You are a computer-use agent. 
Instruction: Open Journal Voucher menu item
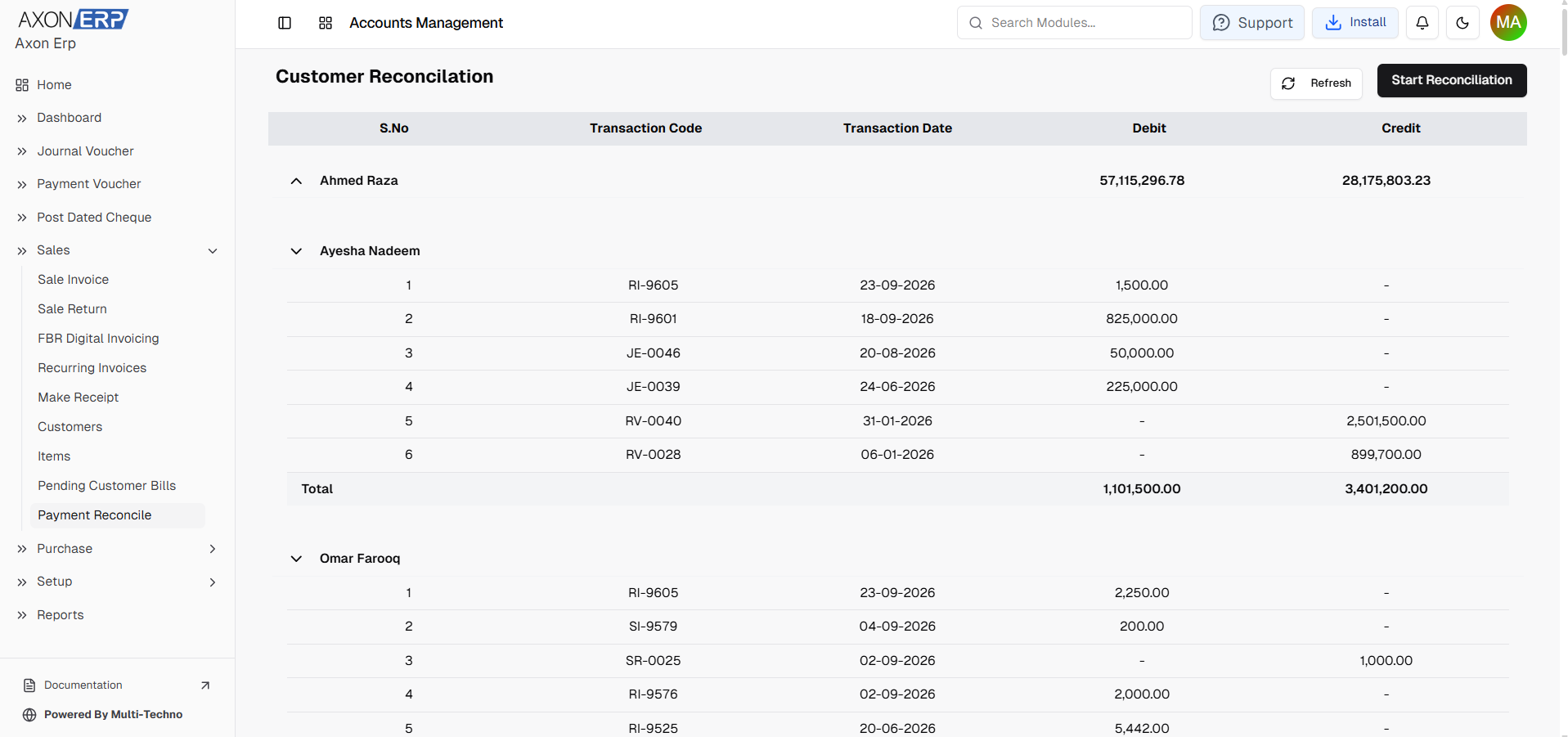(85, 151)
